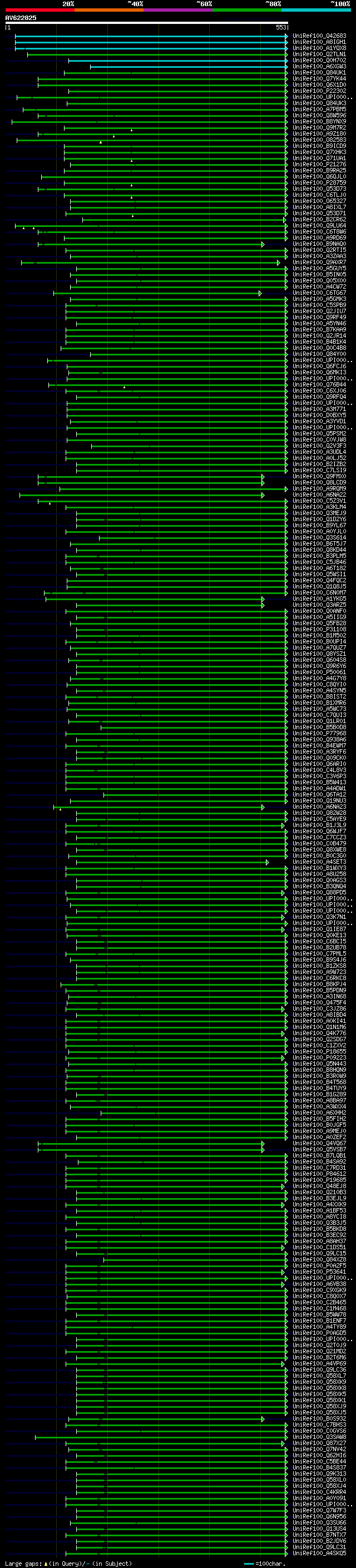
Task: Select the UniRef100_Q3SAW8 entry
Action: pos(319,1437)
